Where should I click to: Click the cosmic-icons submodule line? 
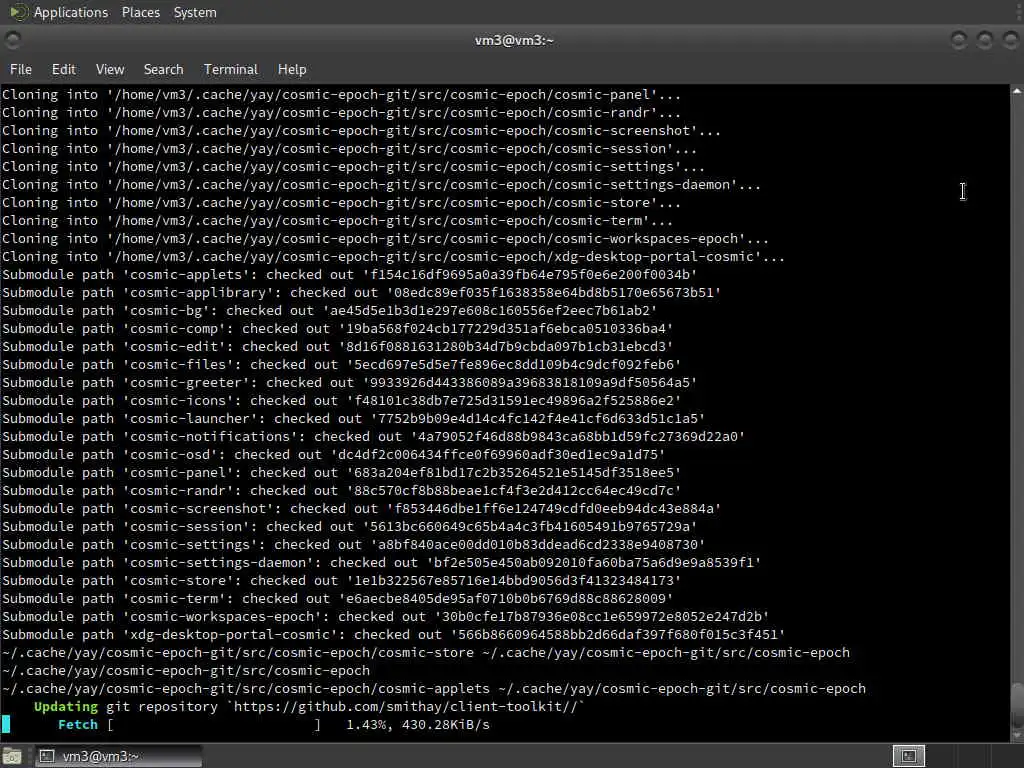pyautogui.click(x=342, y=400)
